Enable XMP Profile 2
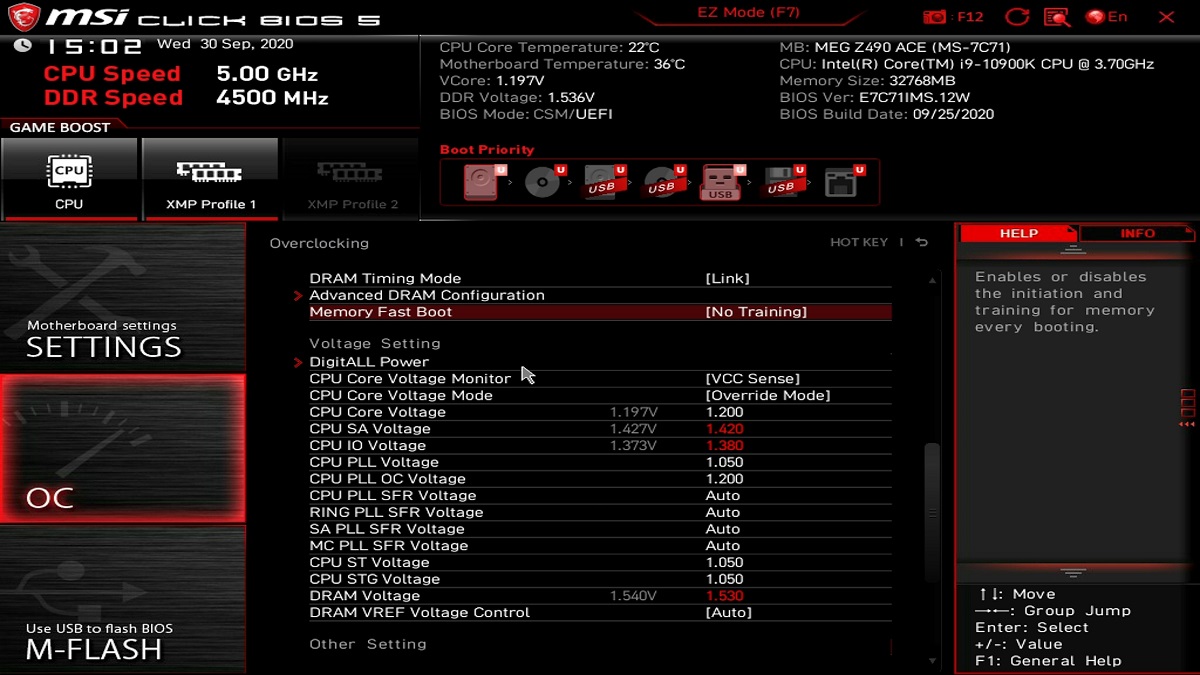The width and height of the screenshot is (1200, 675). (351, 179)
